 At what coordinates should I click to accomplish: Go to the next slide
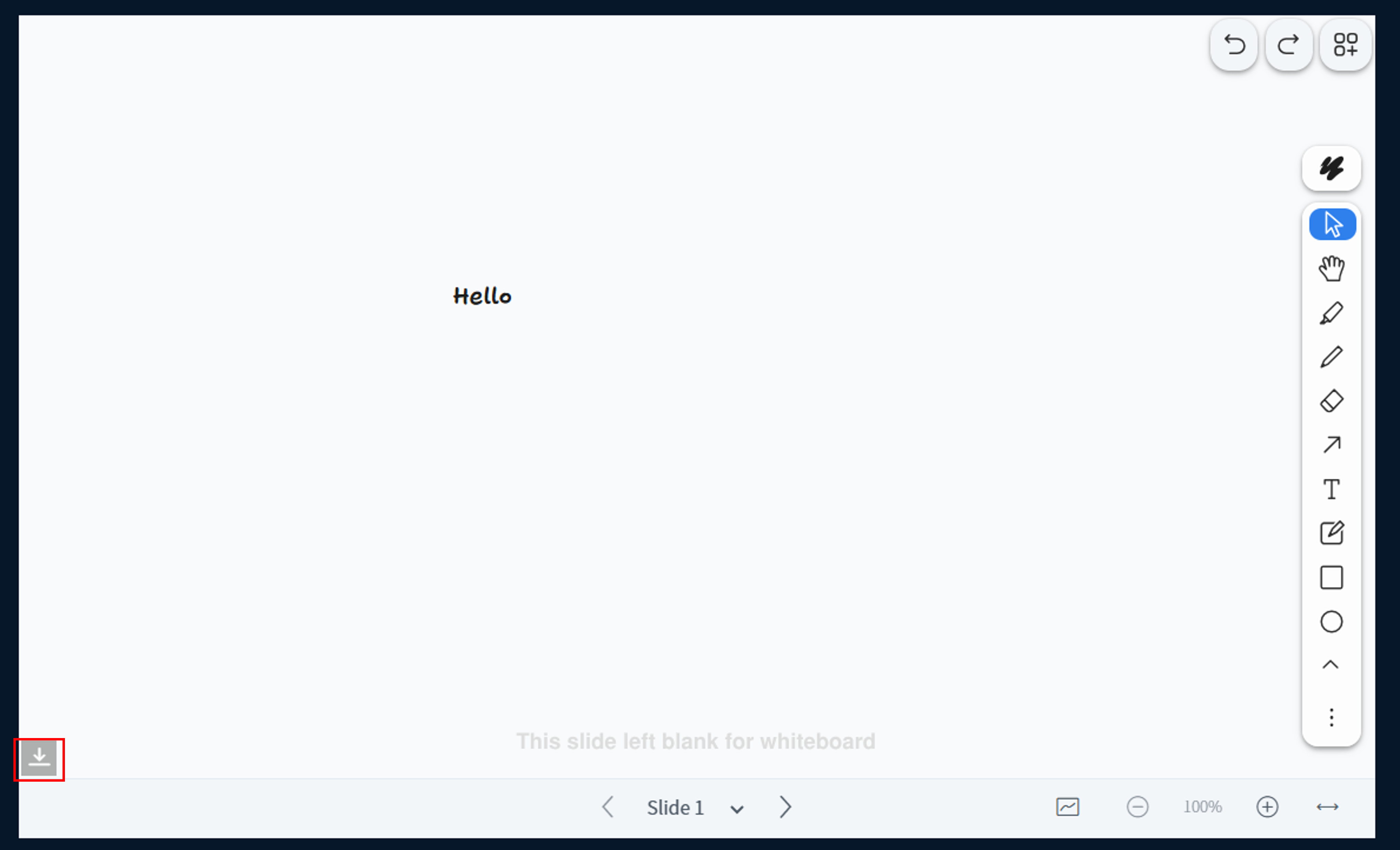click(x=785, y=807)
